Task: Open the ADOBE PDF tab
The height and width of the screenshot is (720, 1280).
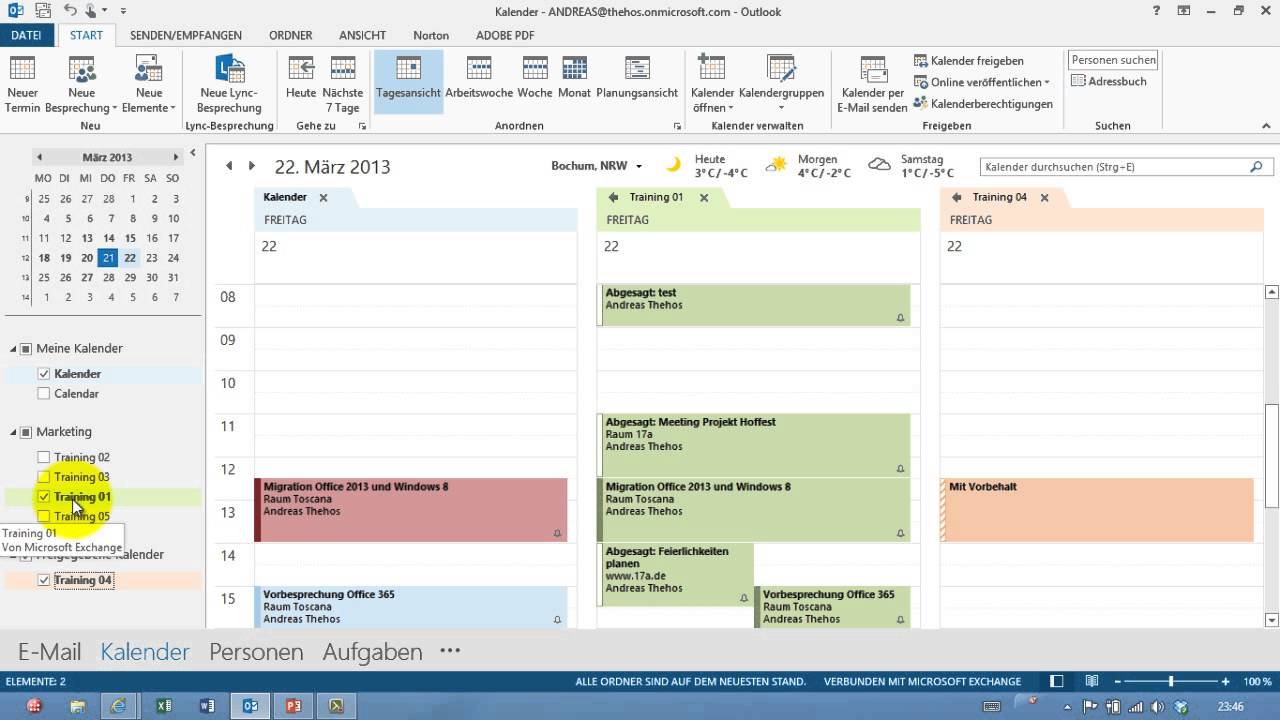Action: click(505, 35)
